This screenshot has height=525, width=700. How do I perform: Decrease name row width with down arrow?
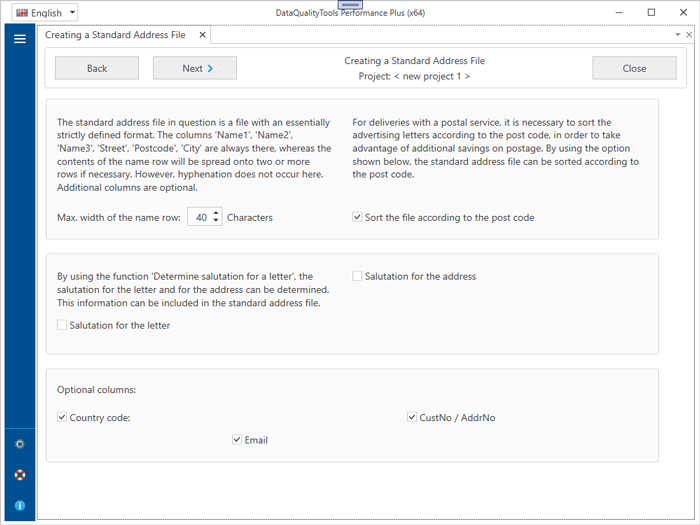[x=216, y=221]
